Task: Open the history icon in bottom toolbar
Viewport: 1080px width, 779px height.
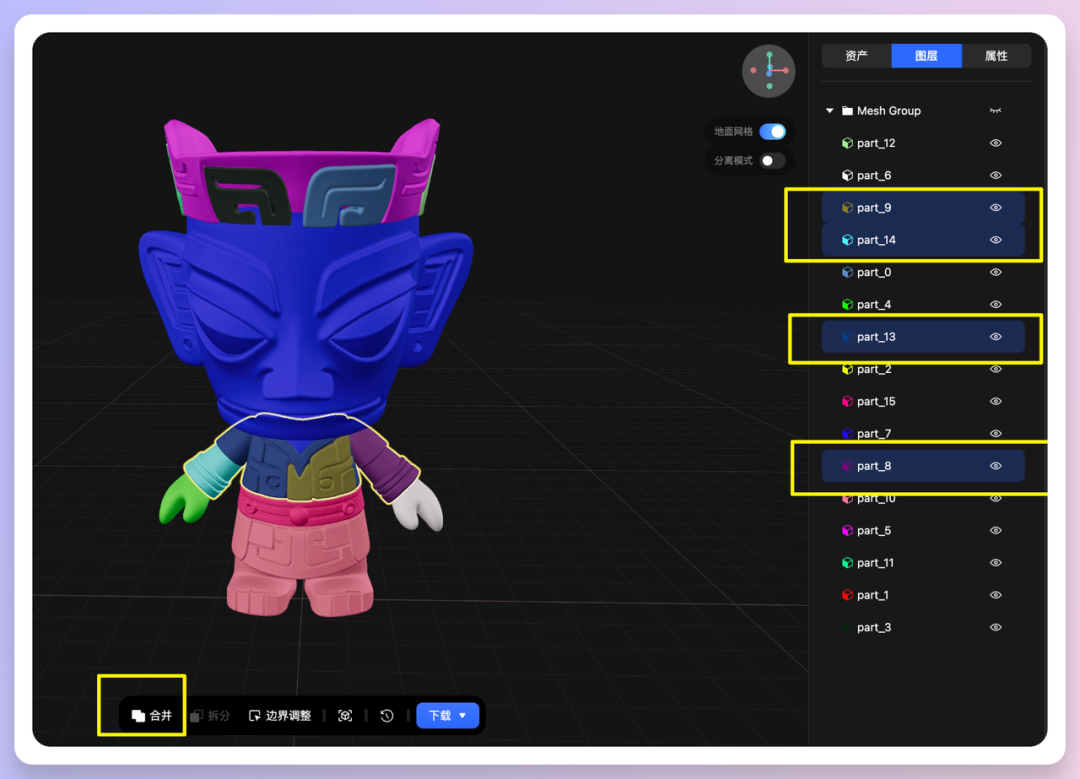Action: click(387, 716)
